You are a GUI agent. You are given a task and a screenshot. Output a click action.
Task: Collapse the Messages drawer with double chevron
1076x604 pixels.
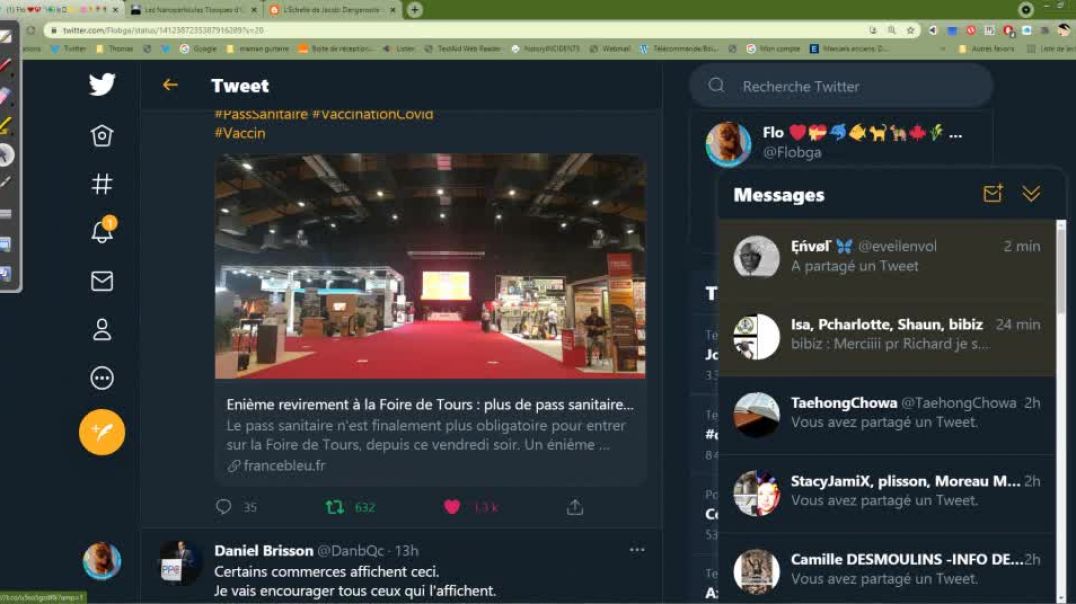point(1031,194)
